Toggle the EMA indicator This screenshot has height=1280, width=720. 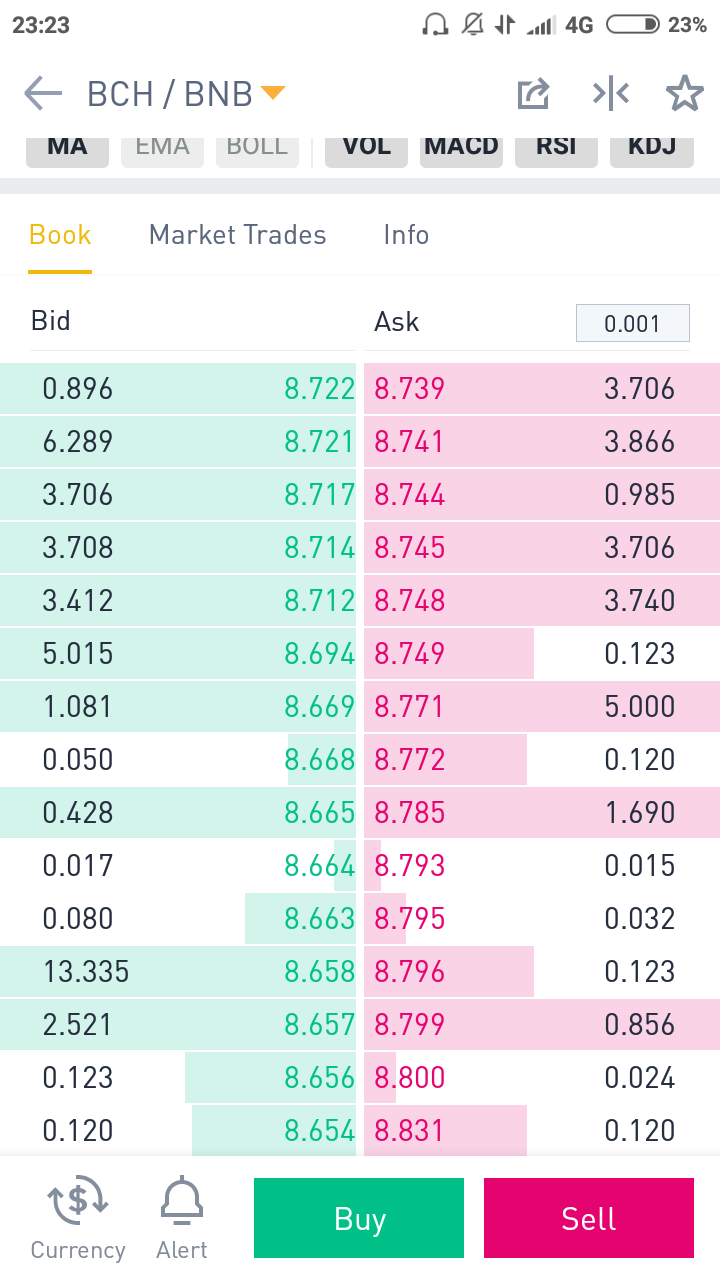162,147
